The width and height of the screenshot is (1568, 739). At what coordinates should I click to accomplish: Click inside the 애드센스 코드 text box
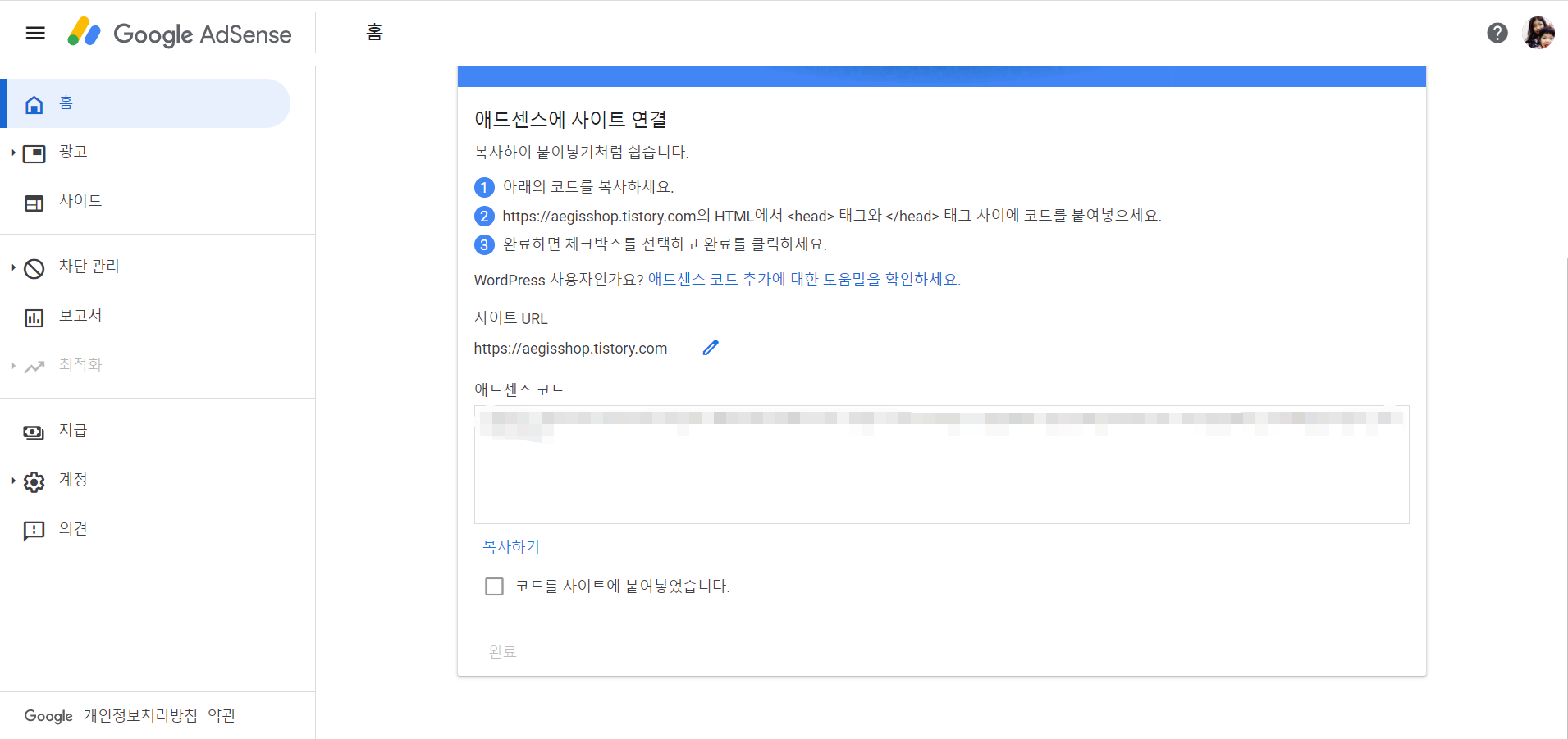[x=941, y=465]
